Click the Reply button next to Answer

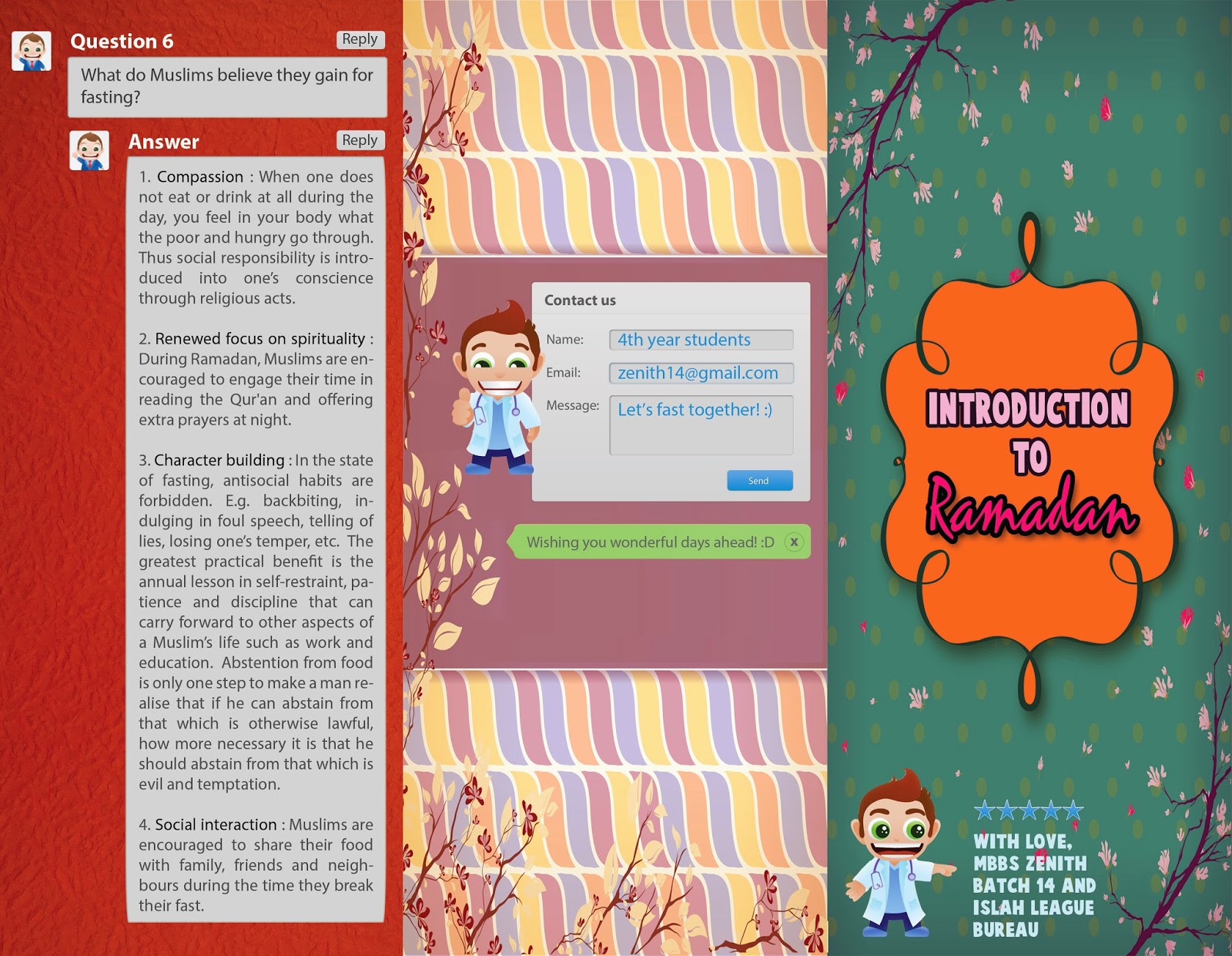click(x=360, y=140)
